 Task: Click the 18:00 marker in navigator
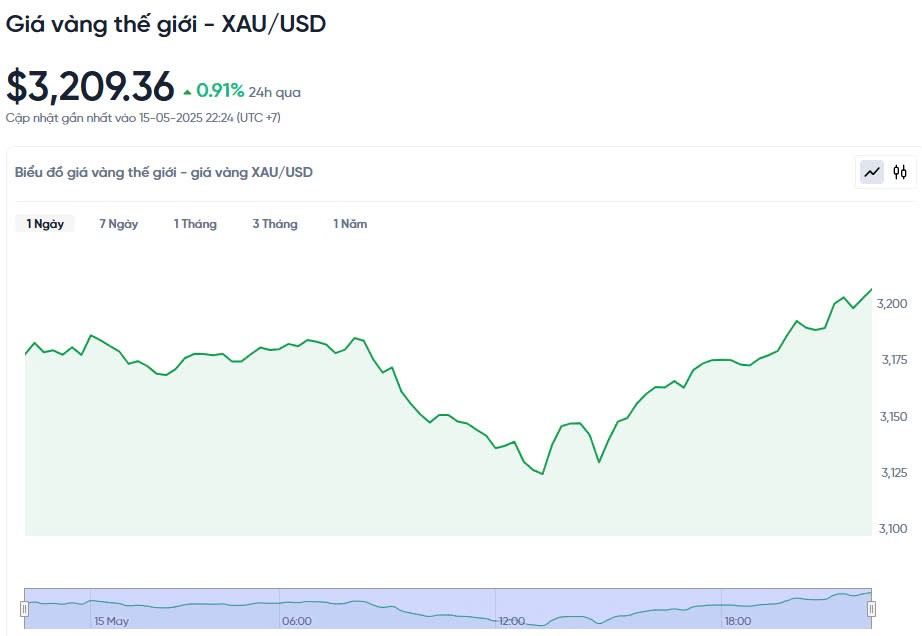738,621
